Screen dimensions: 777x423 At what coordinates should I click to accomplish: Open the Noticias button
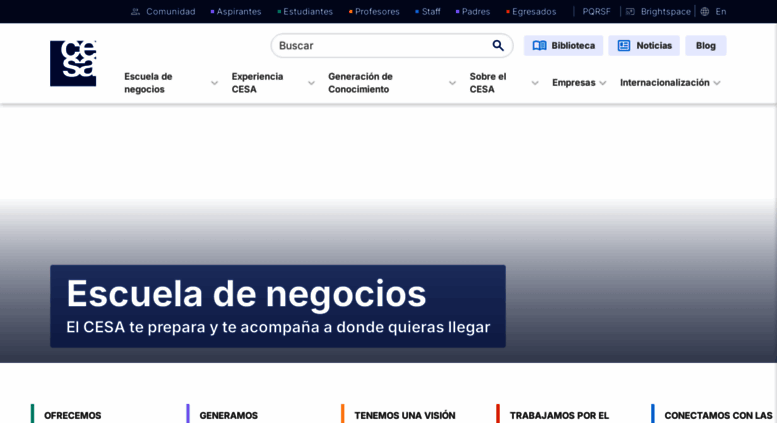point(644,46)
